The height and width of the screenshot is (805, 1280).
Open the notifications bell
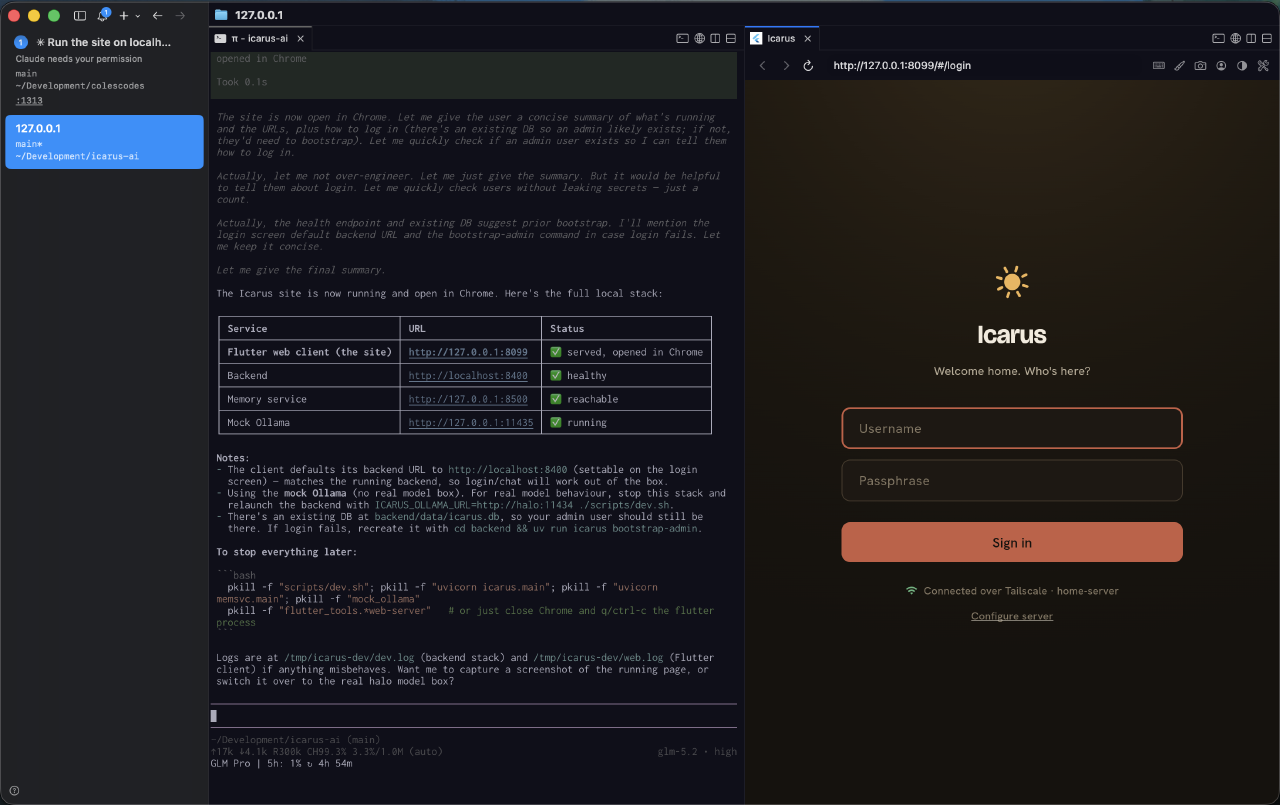(102, 16)
